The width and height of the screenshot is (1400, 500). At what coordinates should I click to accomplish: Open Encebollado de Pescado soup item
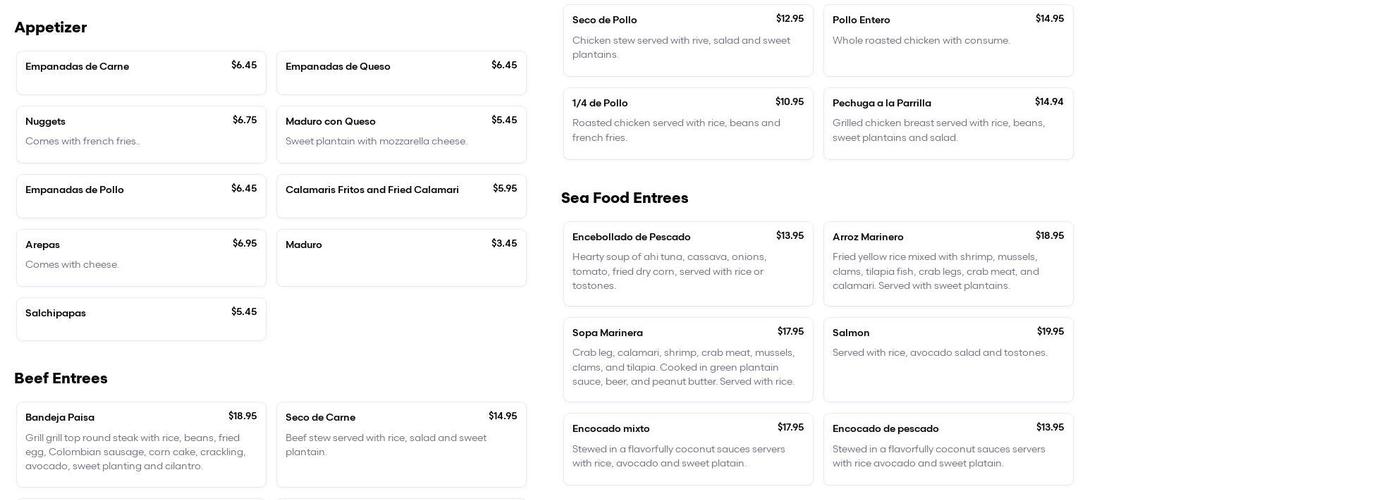click(x=688, y=264)
